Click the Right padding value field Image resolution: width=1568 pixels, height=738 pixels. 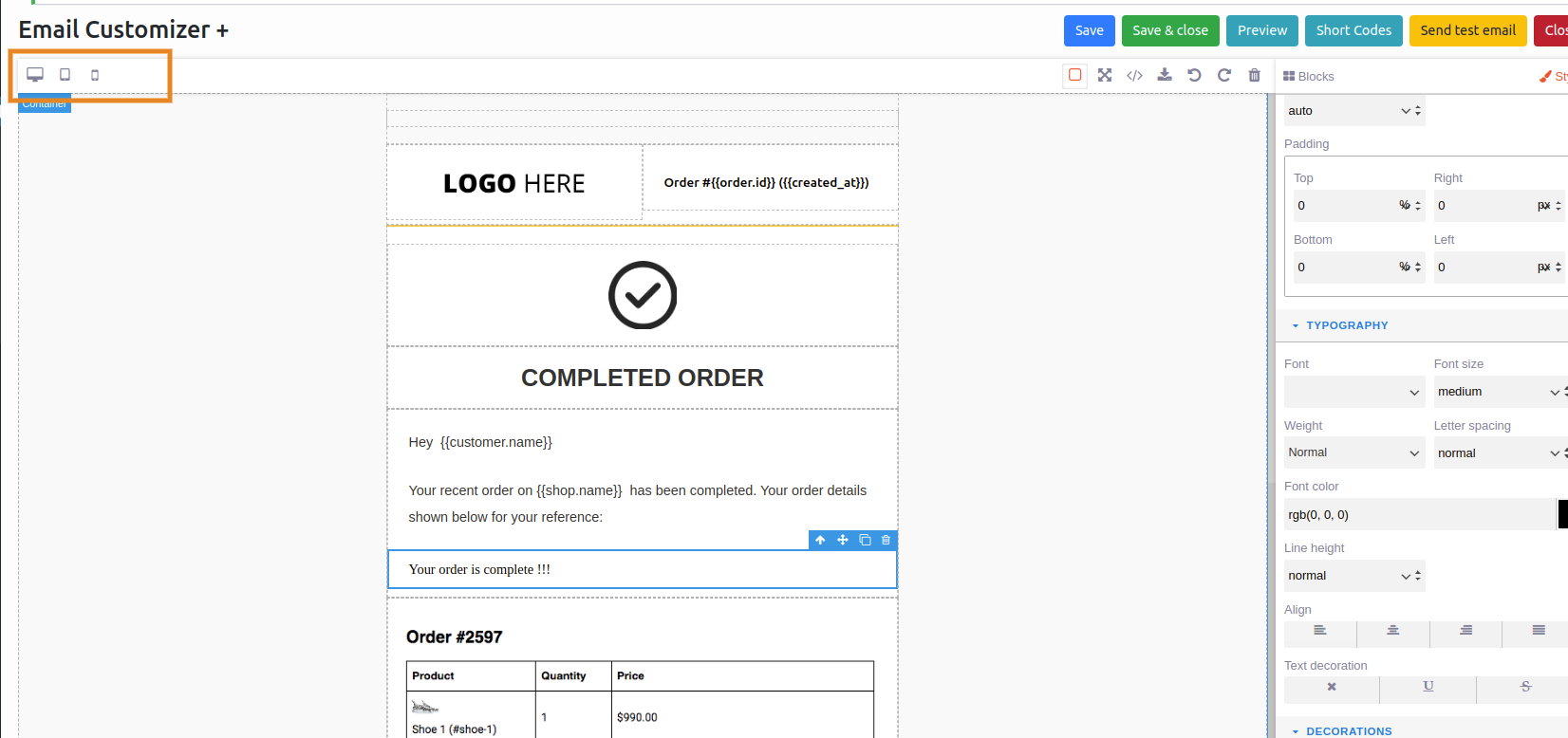[1484, 206]
